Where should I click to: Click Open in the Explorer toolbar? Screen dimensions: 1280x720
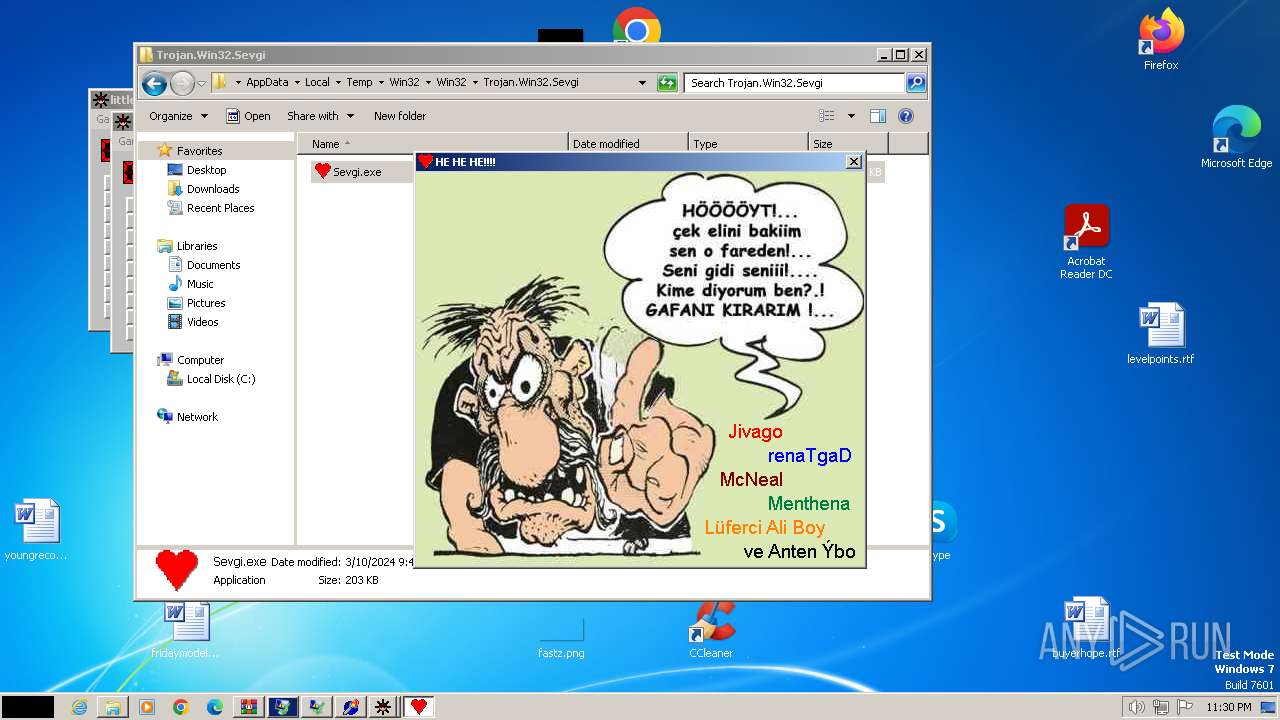(248, 116)
